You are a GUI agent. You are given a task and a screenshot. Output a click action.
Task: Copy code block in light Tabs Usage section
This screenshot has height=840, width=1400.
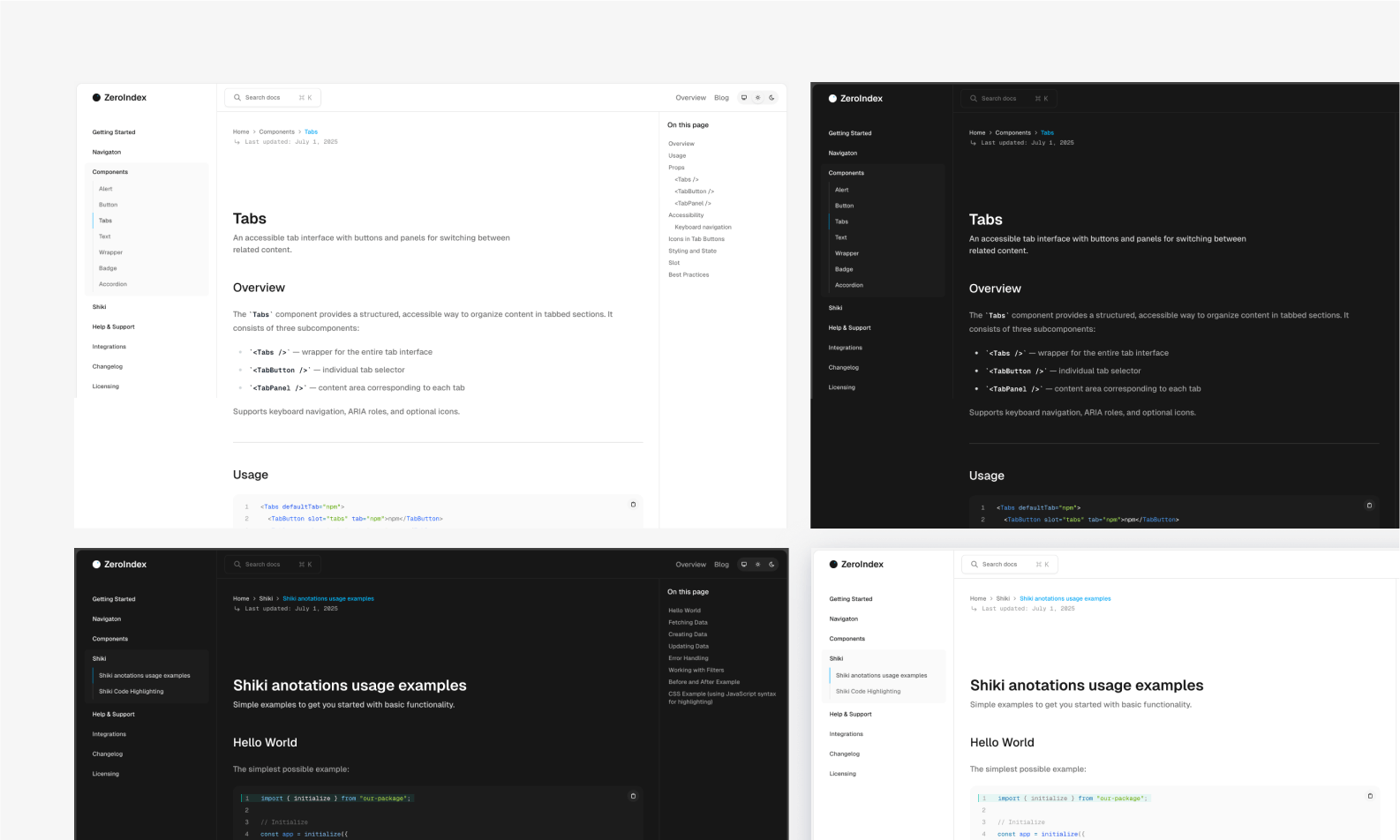[633, 505]
